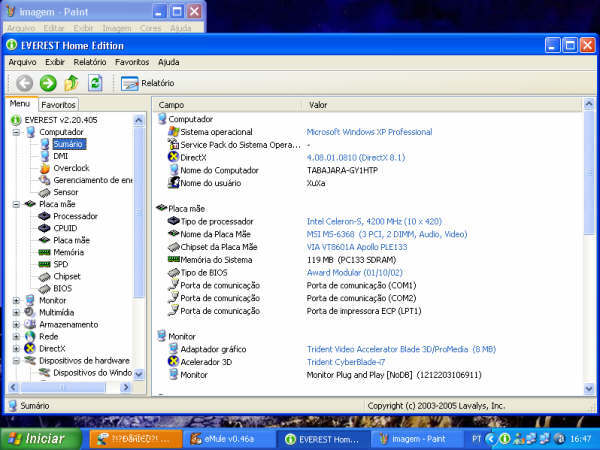
Task: Click the PT language indicator in taskbar
Action: tap(476, 439)
